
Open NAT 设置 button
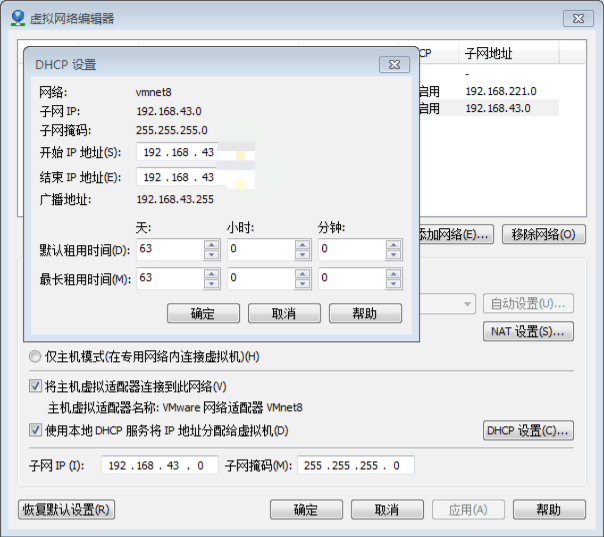[x=529, y=331]
